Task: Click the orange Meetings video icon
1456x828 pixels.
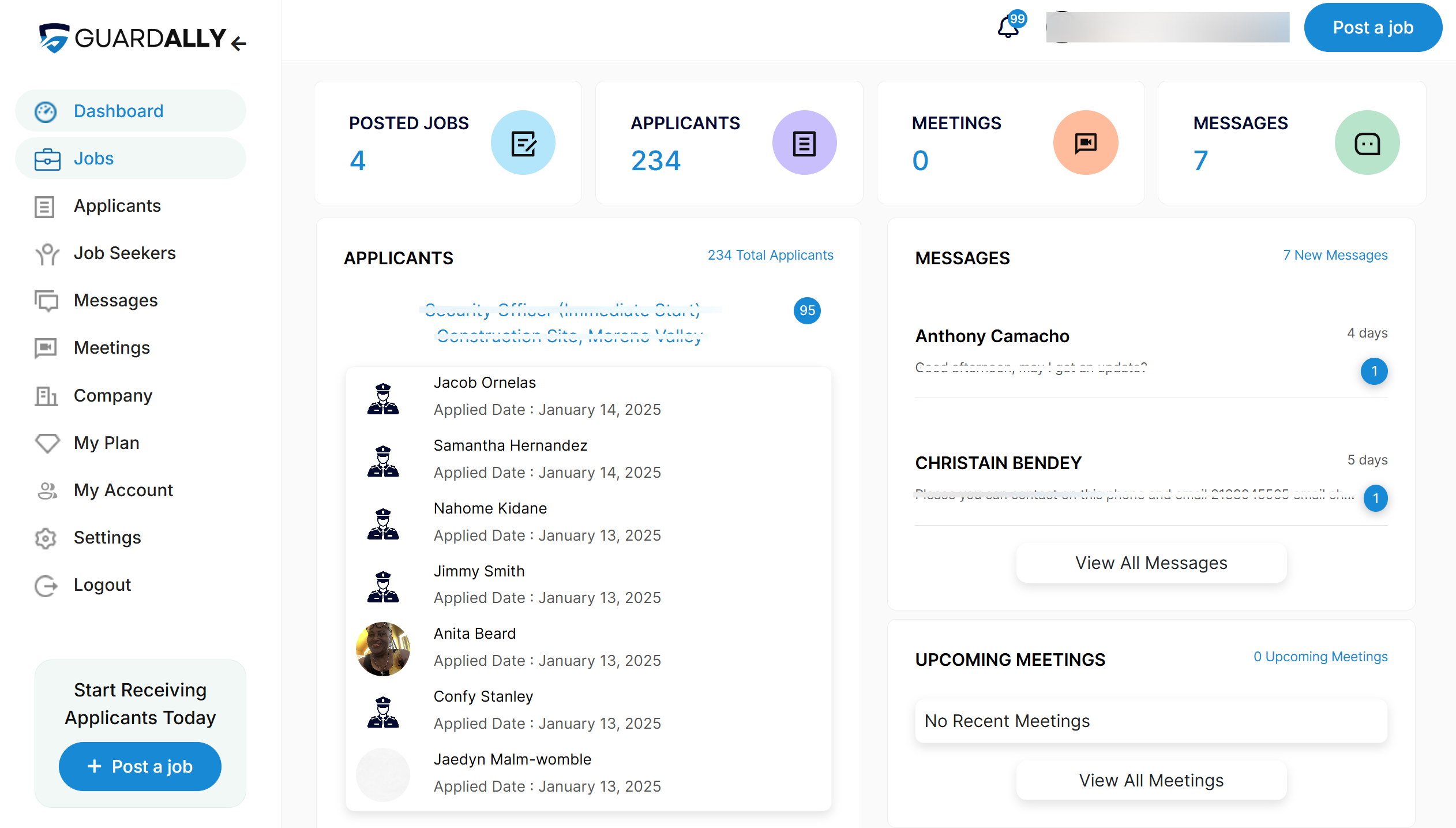Action: point(1085,143)
